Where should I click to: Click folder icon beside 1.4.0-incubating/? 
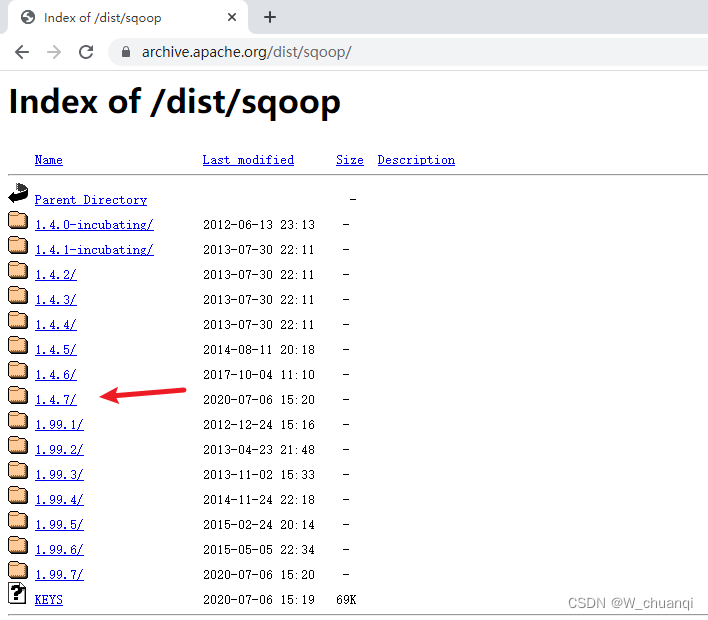[18, 220]
